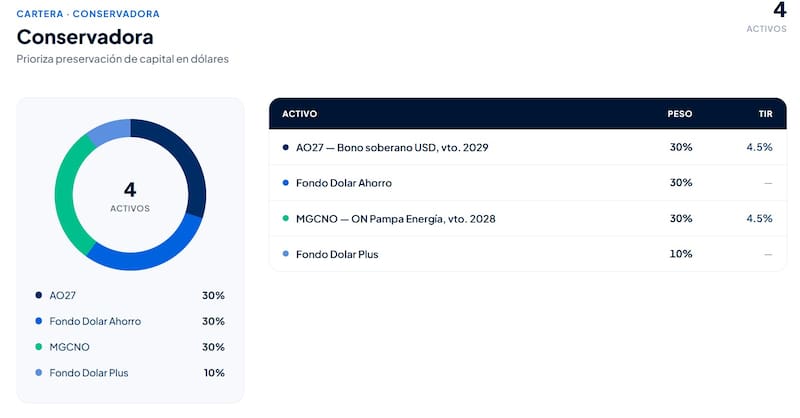The height and width of the screenshot is (418, 800).
Task: Sort by the TIR column header
Action: pos(765,114)
